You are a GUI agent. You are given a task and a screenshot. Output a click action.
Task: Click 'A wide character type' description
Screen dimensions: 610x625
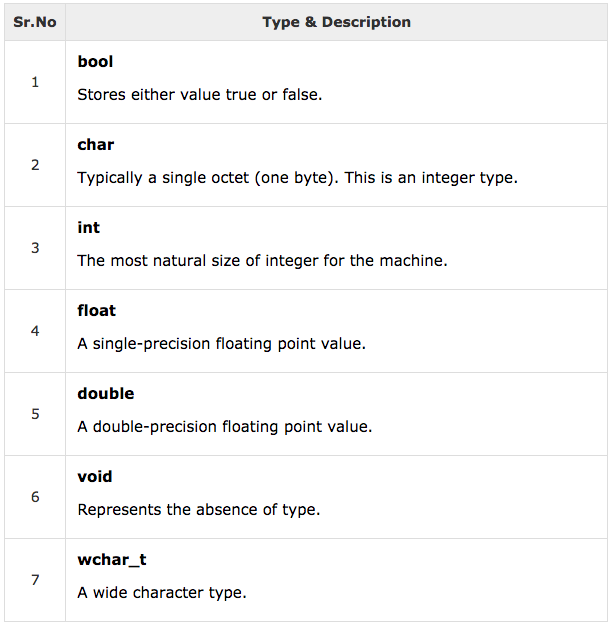tap(161, 594)
